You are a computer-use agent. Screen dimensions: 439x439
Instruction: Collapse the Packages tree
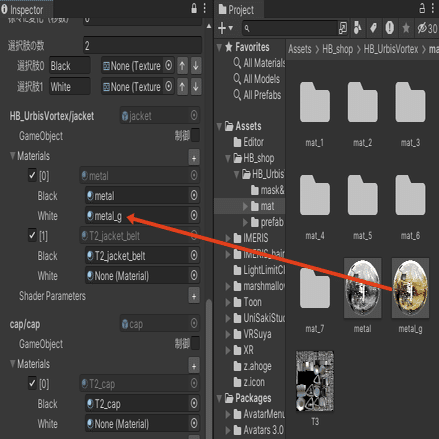pos(219,398)
